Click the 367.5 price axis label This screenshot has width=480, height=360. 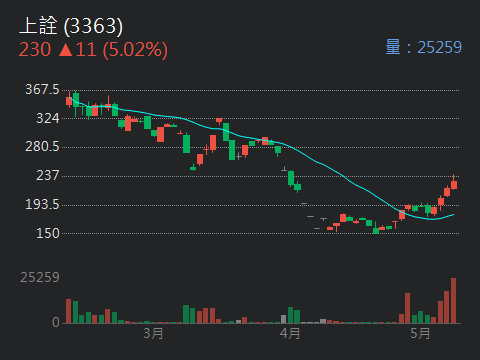tap(42, 90)
